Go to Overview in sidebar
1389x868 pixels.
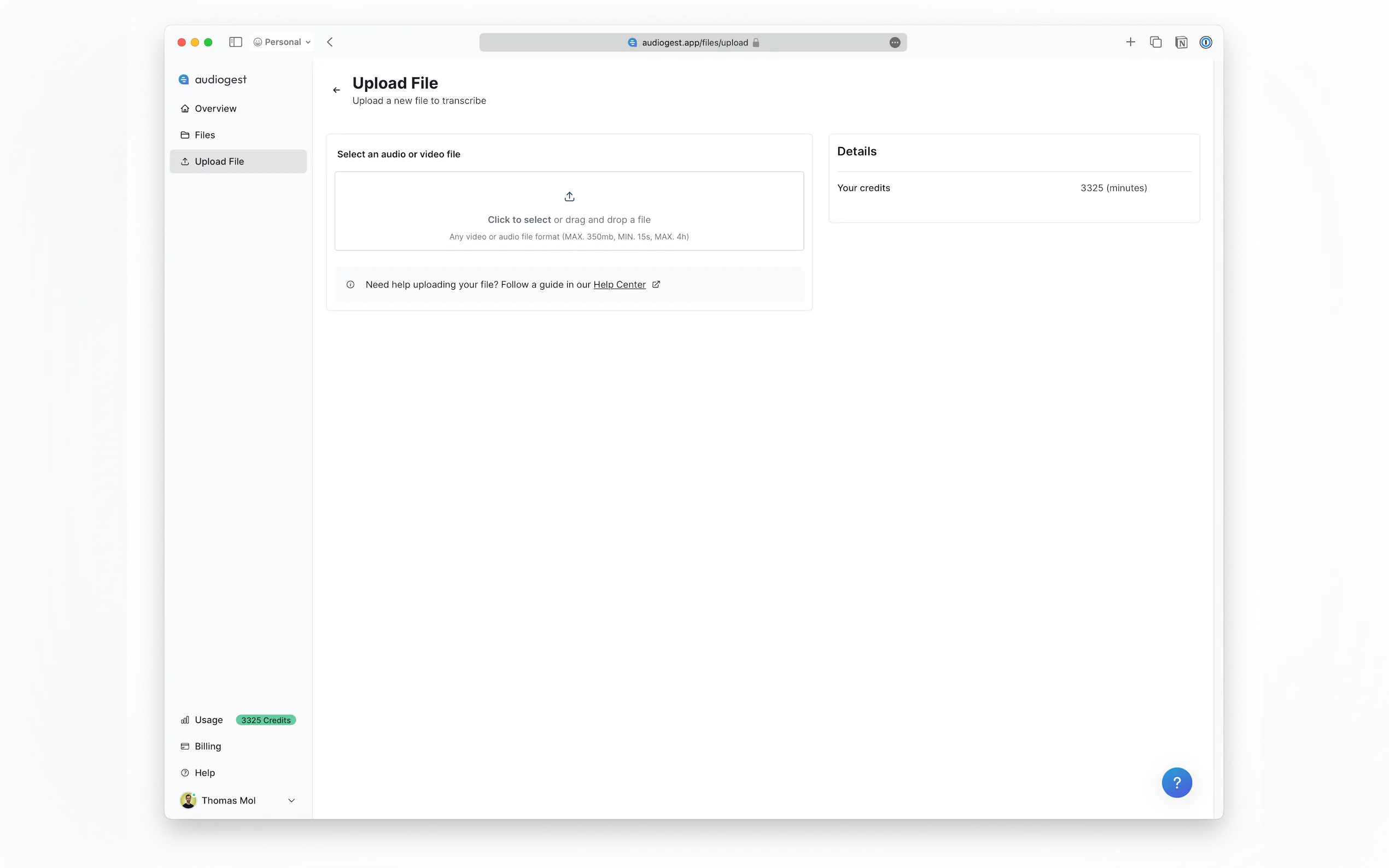tap(215, 108)
